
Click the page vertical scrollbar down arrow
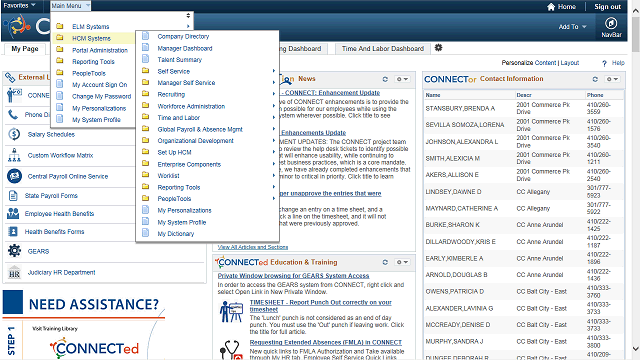(x=636, y=349)
